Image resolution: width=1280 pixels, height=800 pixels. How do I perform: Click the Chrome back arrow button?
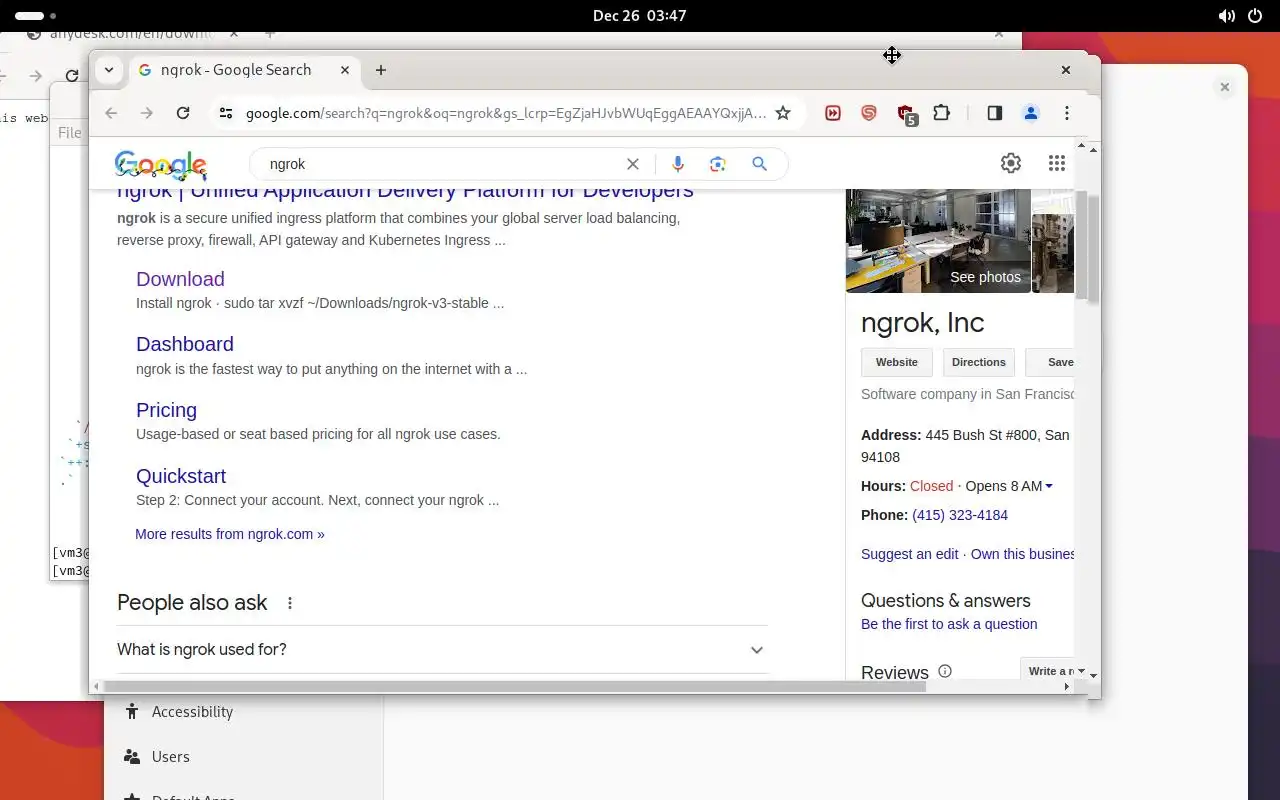(111, 113)
